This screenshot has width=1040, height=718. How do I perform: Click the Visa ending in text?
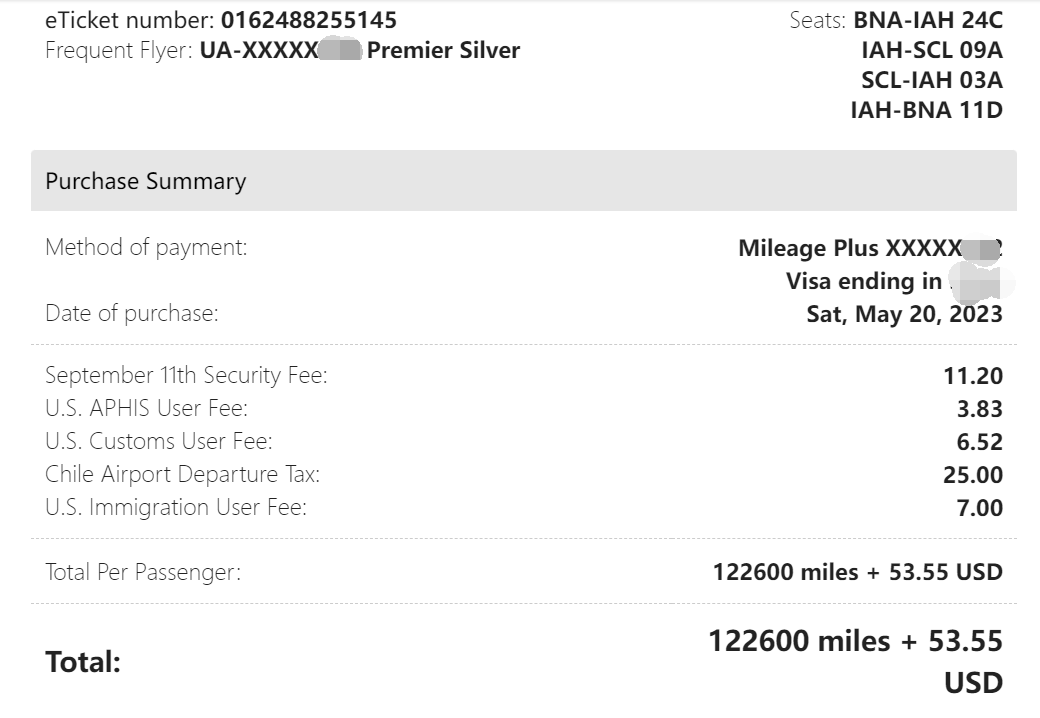(x=863, y=281)
